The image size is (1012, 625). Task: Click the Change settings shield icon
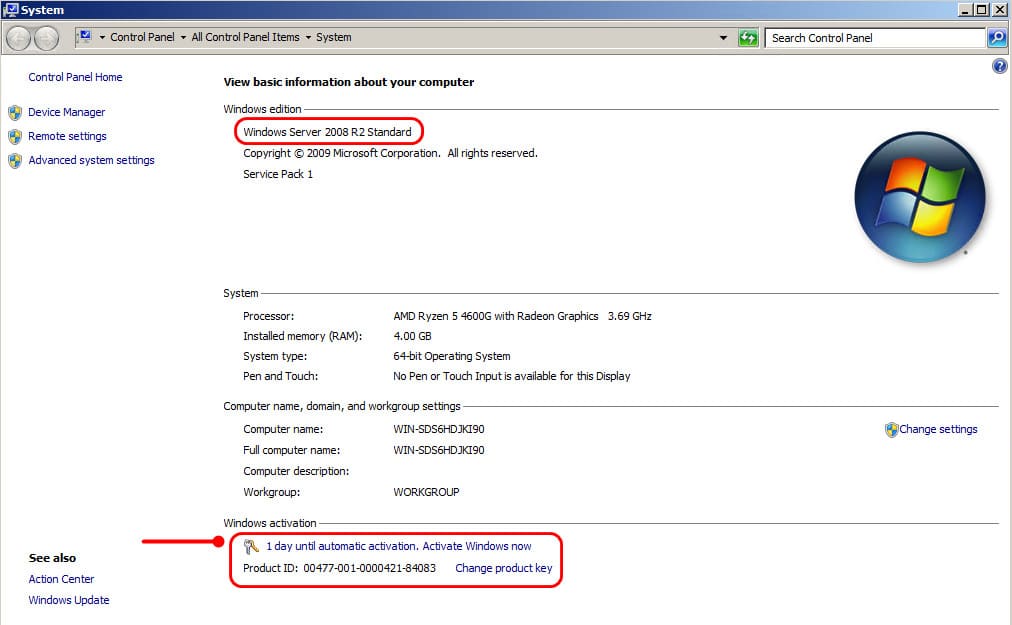coord(891,430)
